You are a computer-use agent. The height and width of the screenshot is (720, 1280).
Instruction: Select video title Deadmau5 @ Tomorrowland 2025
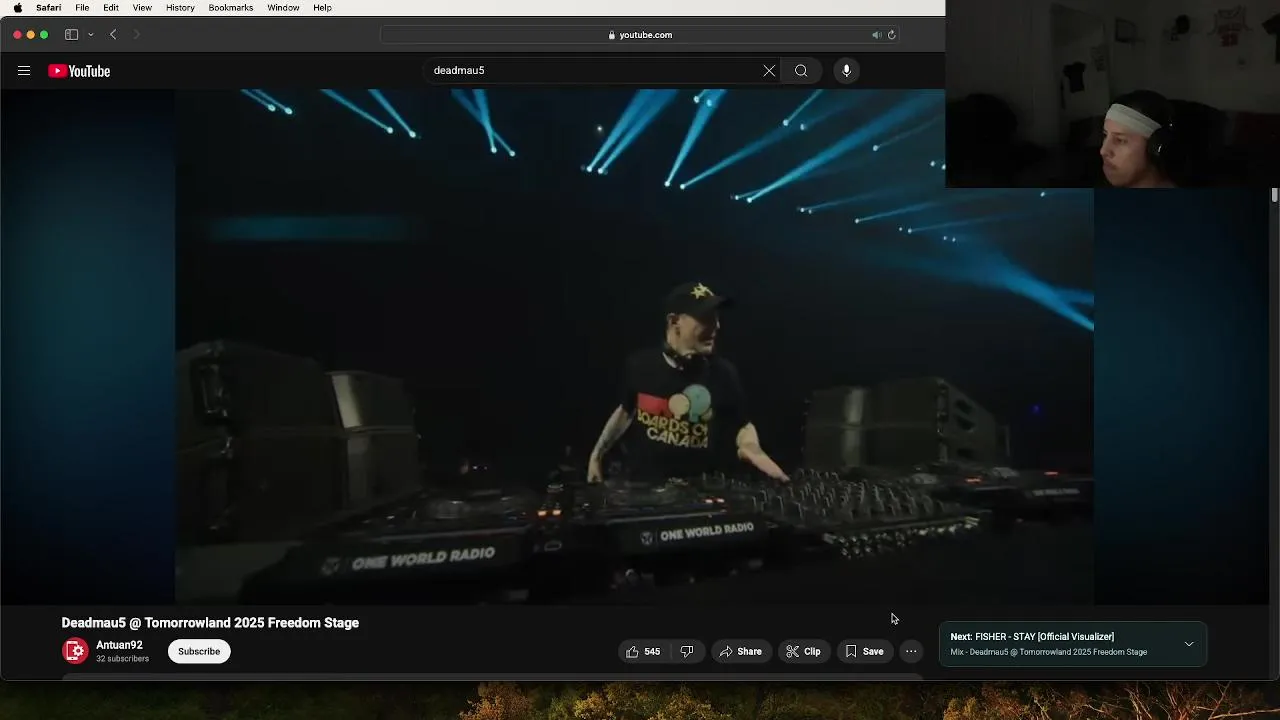pyautogui.click(x=210, y=622)
